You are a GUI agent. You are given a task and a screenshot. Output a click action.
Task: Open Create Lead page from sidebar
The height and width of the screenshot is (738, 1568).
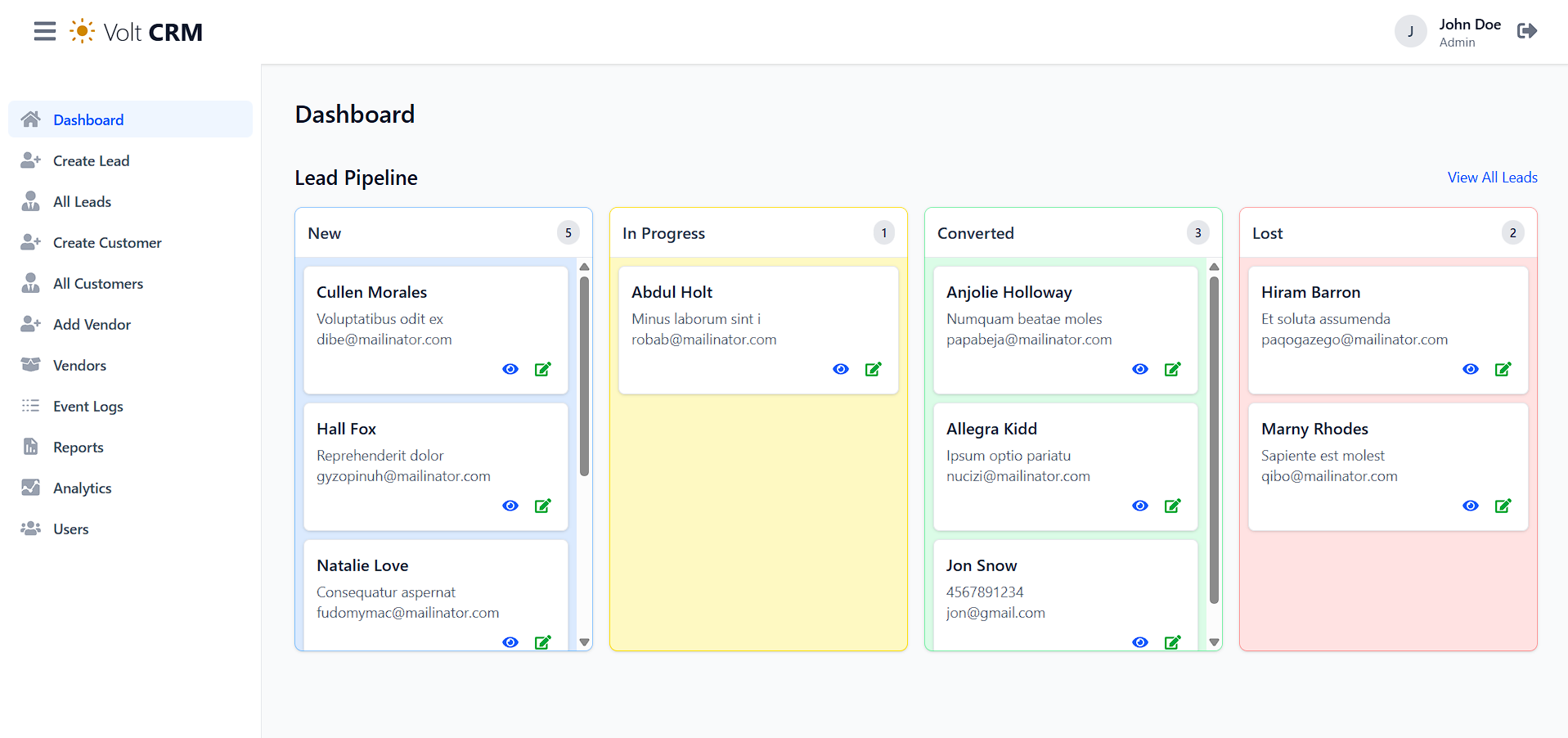coord(91,161)
